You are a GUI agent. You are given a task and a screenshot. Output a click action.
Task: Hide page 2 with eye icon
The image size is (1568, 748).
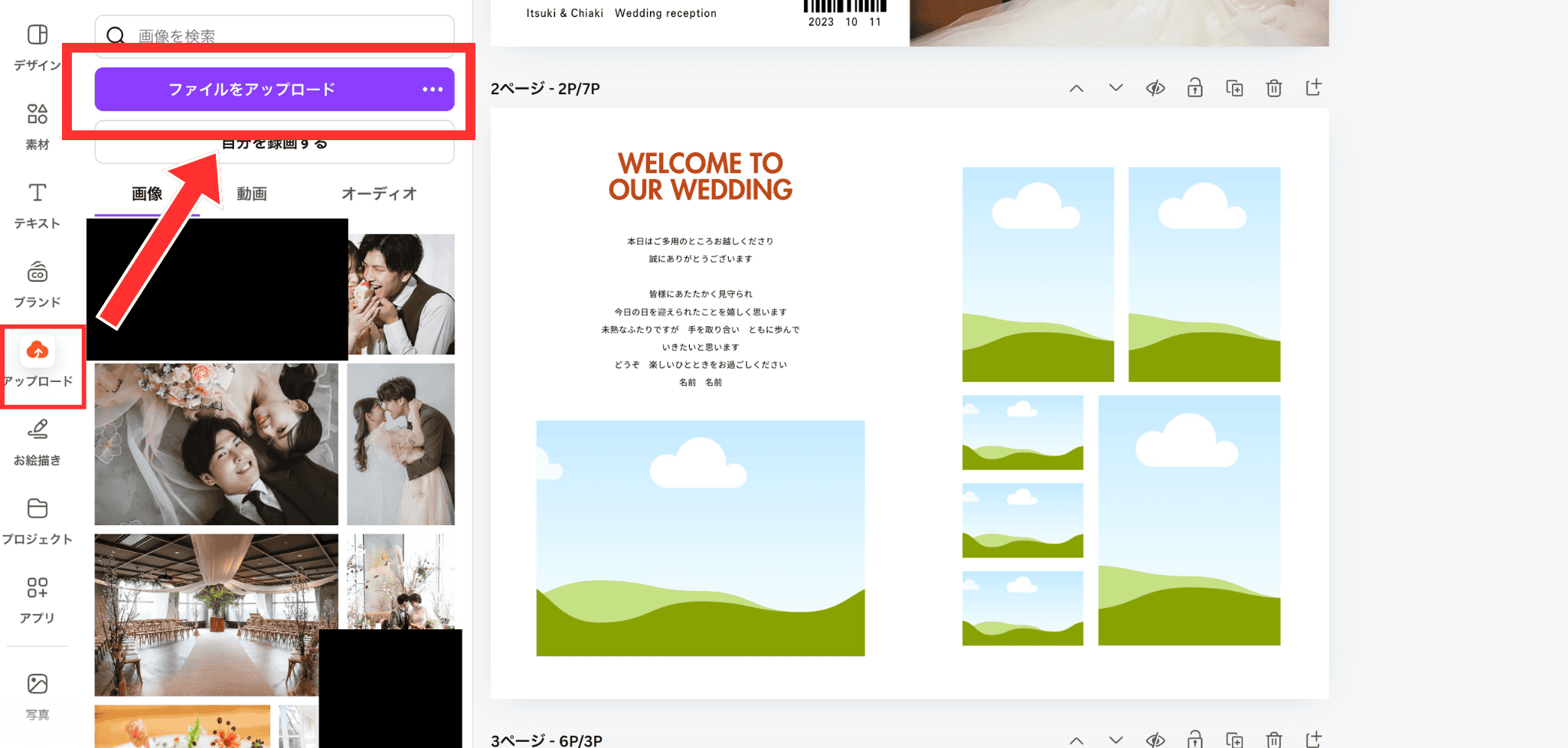(x=1155, y=88)
